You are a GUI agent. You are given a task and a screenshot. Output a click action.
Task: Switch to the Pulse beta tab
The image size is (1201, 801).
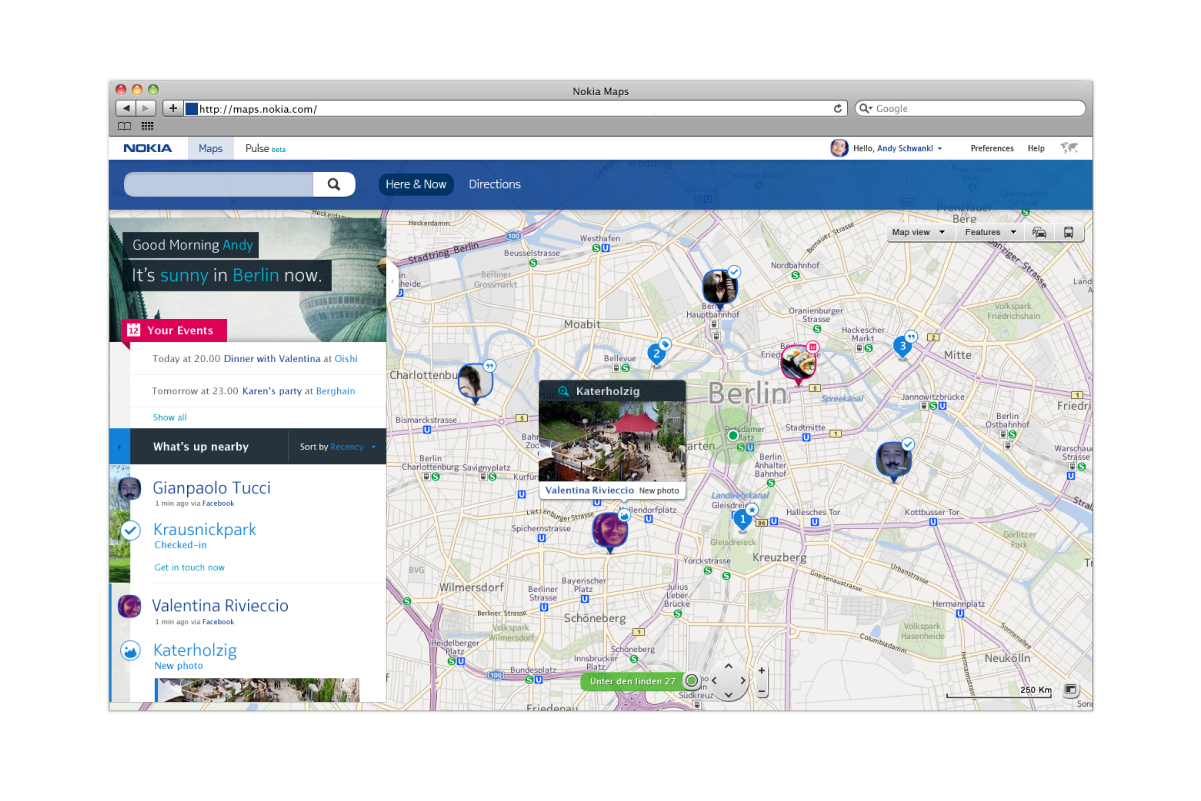click(x=265, y=148)
